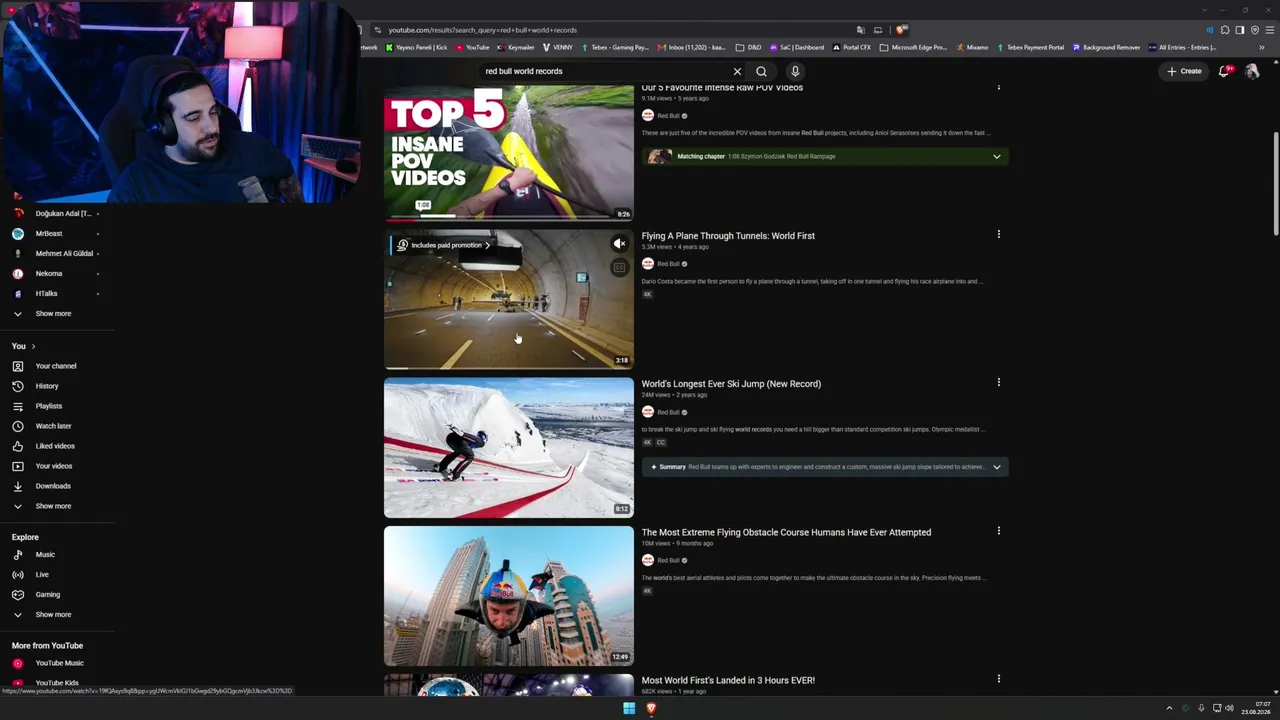Open Nekoma subscription channel
Viewport: 1280px width, 720px height.
(48, 273)
